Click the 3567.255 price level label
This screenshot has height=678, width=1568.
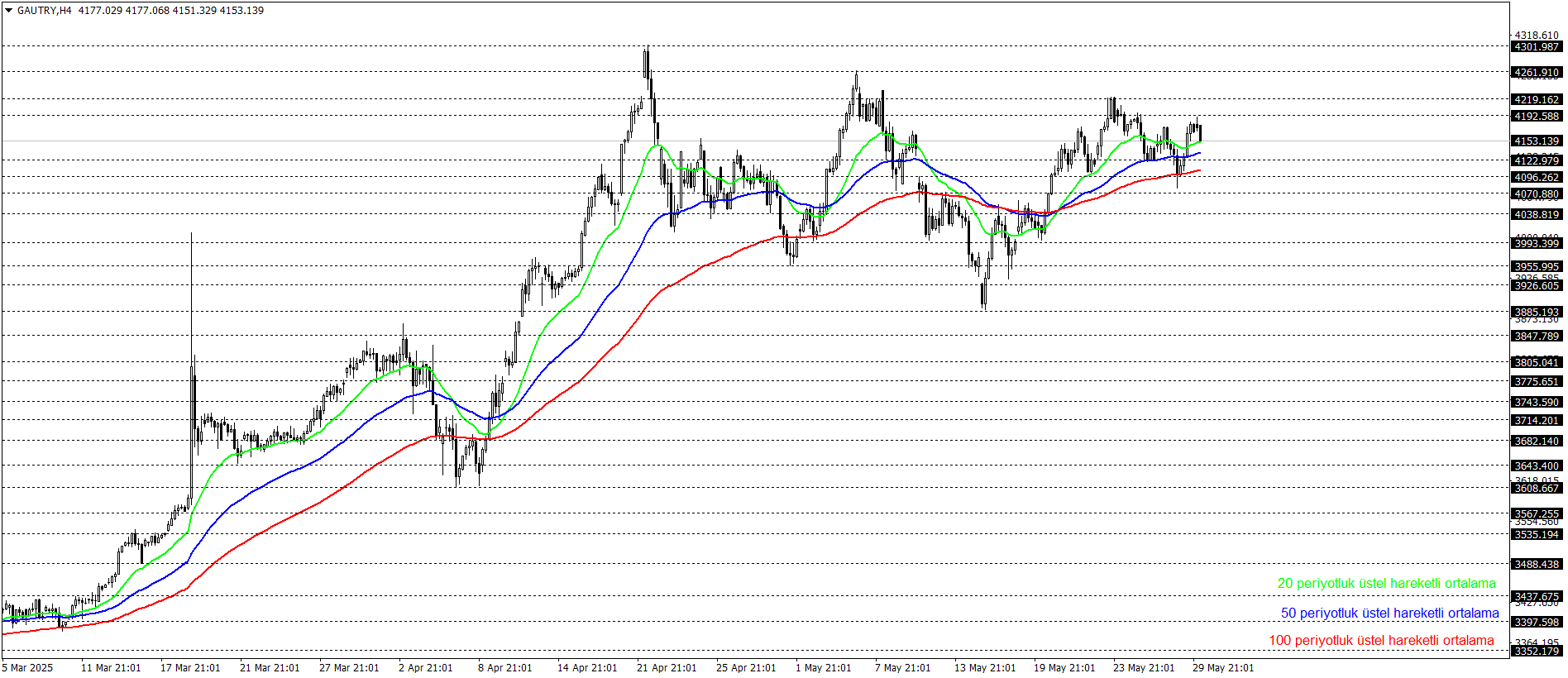(x=1537, y=514)
